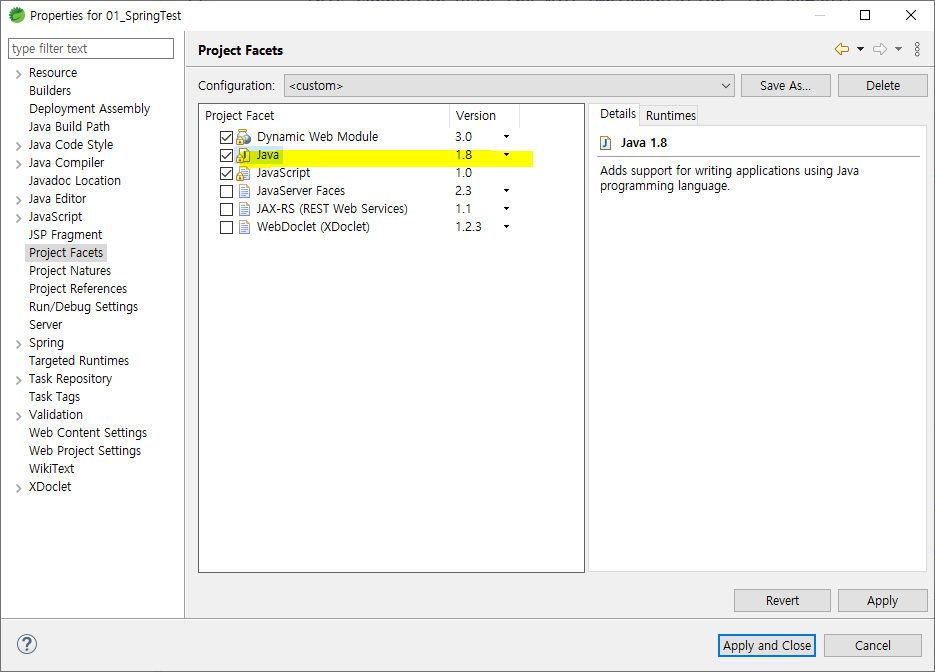Expand the Validation tree node
Image resolution: width=935 pixels, height=672 pixels.
click(18, 416)
